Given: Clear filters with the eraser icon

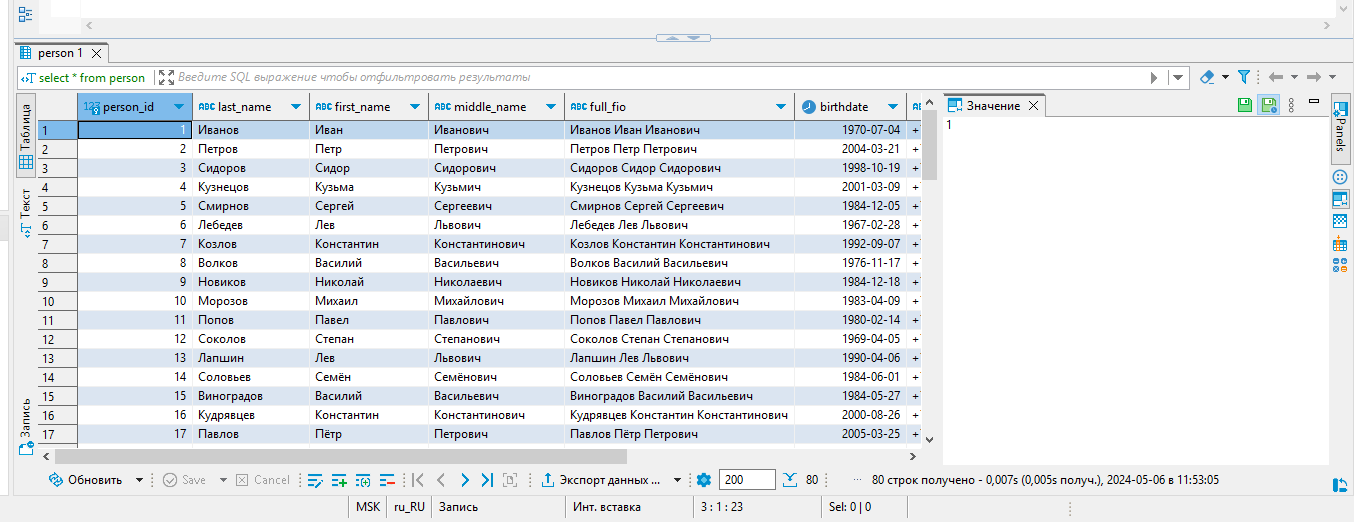Looking at the screenshot, I should (1207, 77).
